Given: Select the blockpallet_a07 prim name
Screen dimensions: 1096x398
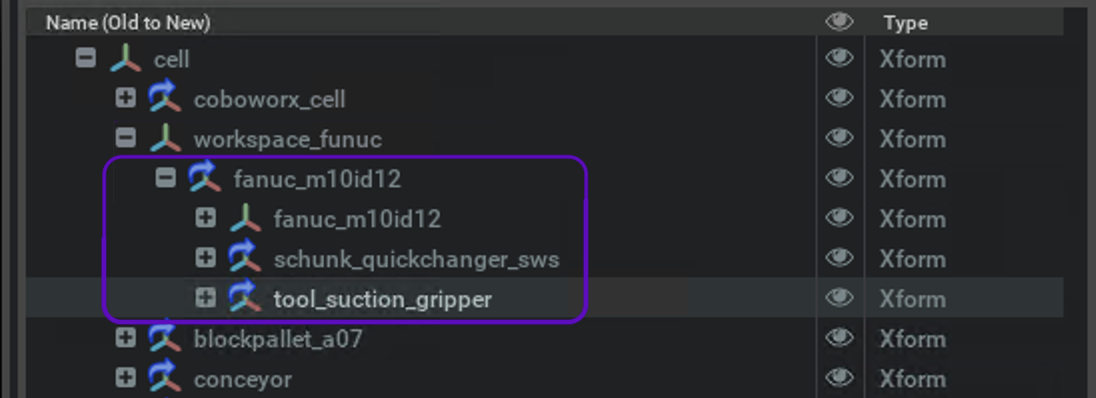Looking at the screenshot, I should [x=278, y=339].
